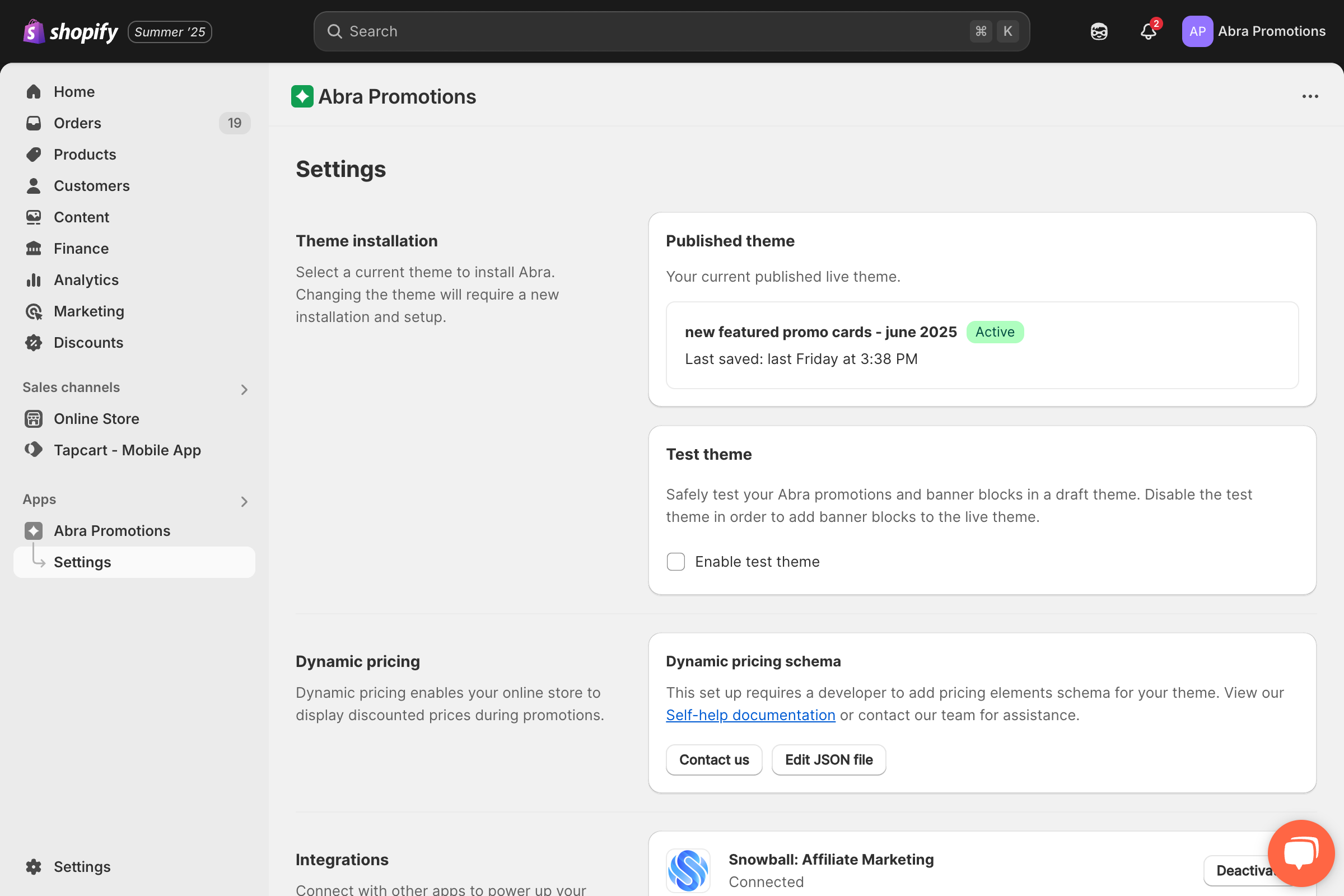1344x896 pixels.
Task: Enable the test theme checkbox
Action: tap(675, 561)
